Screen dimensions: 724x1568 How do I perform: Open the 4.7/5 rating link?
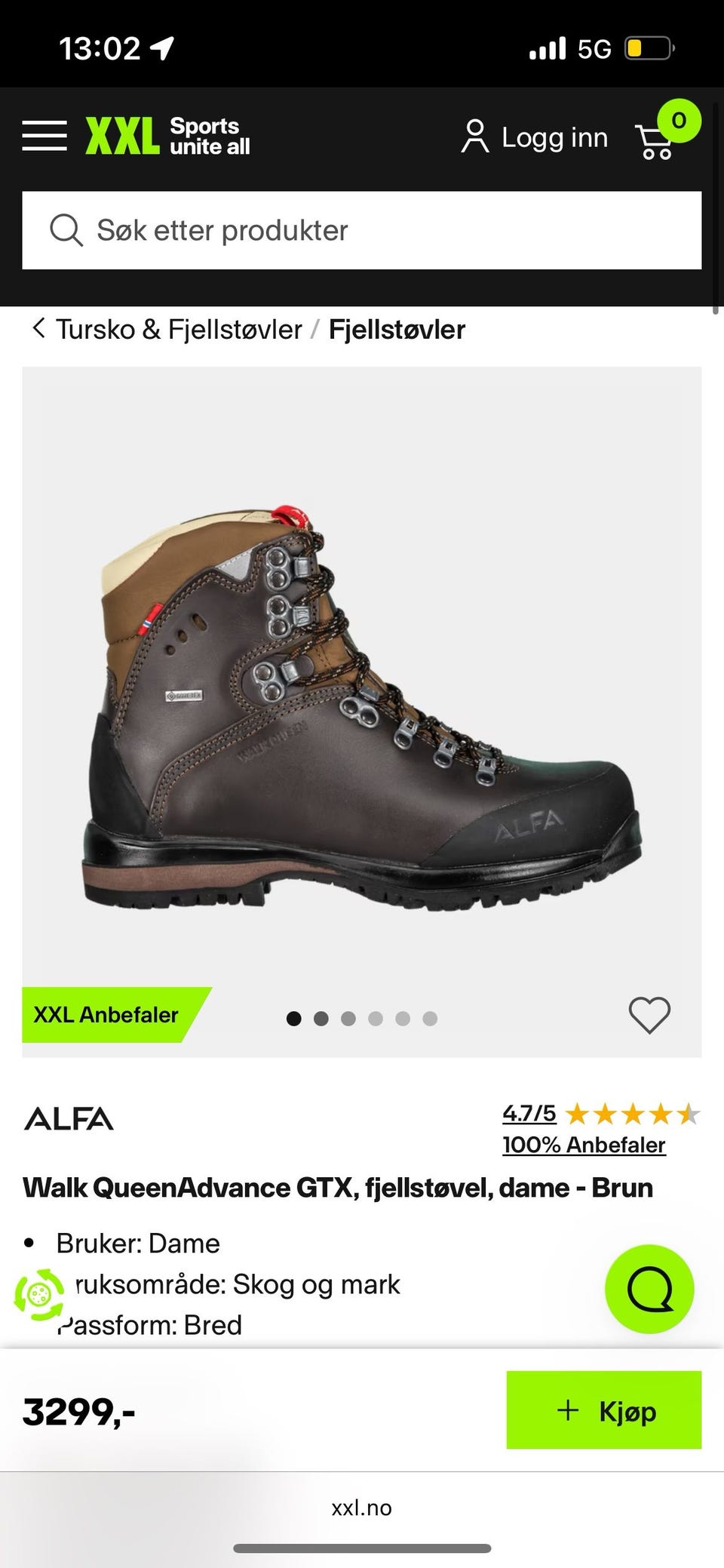[x=529, y=1113]
